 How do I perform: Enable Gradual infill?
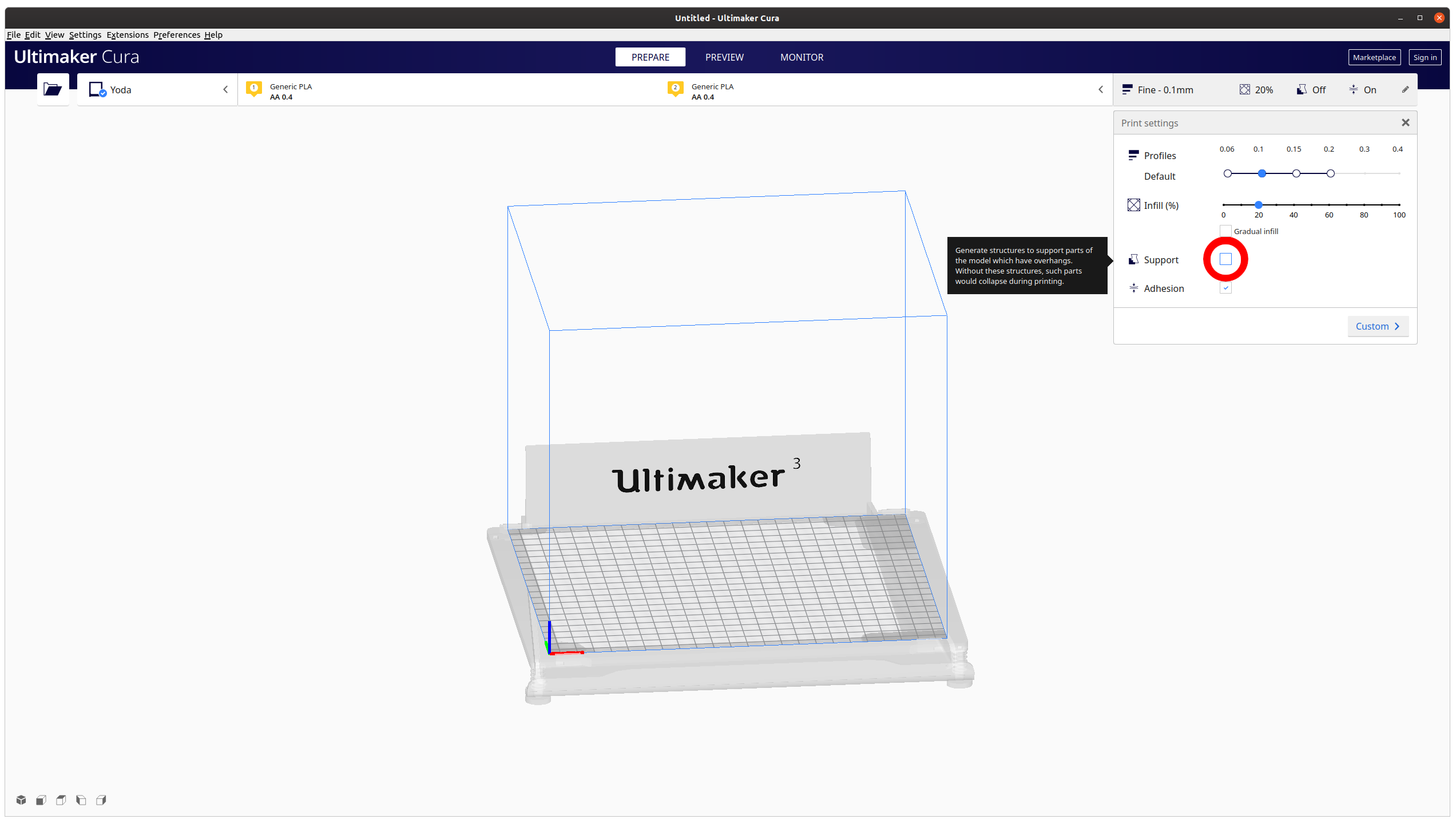[x=1225, y=231]
